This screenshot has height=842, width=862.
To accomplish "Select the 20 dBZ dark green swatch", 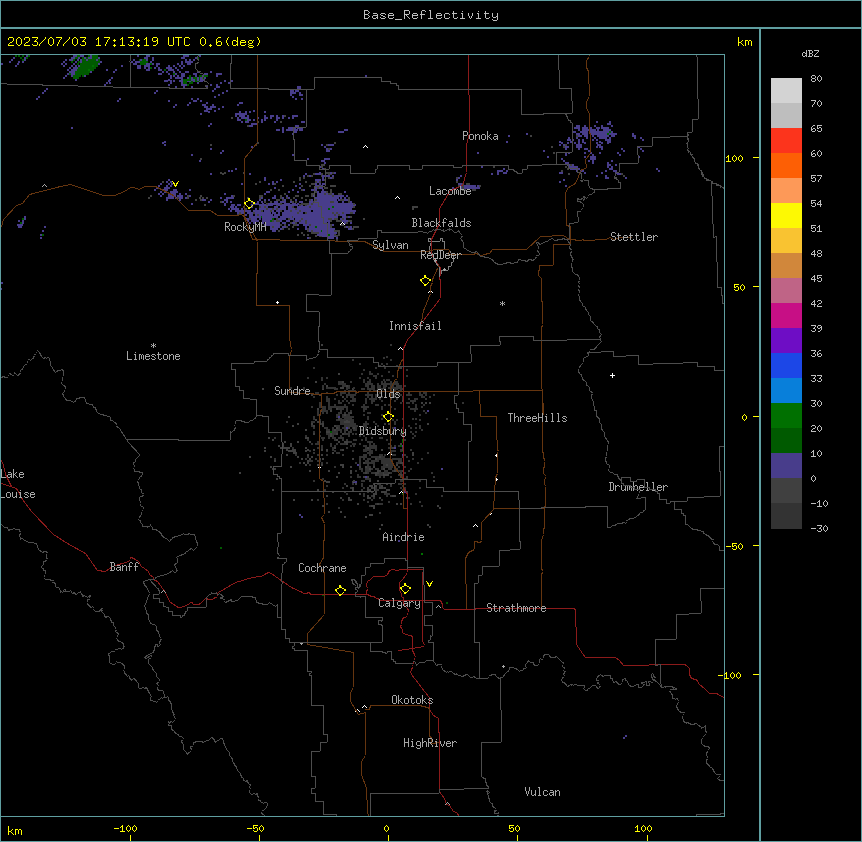I will coord(786,440).
